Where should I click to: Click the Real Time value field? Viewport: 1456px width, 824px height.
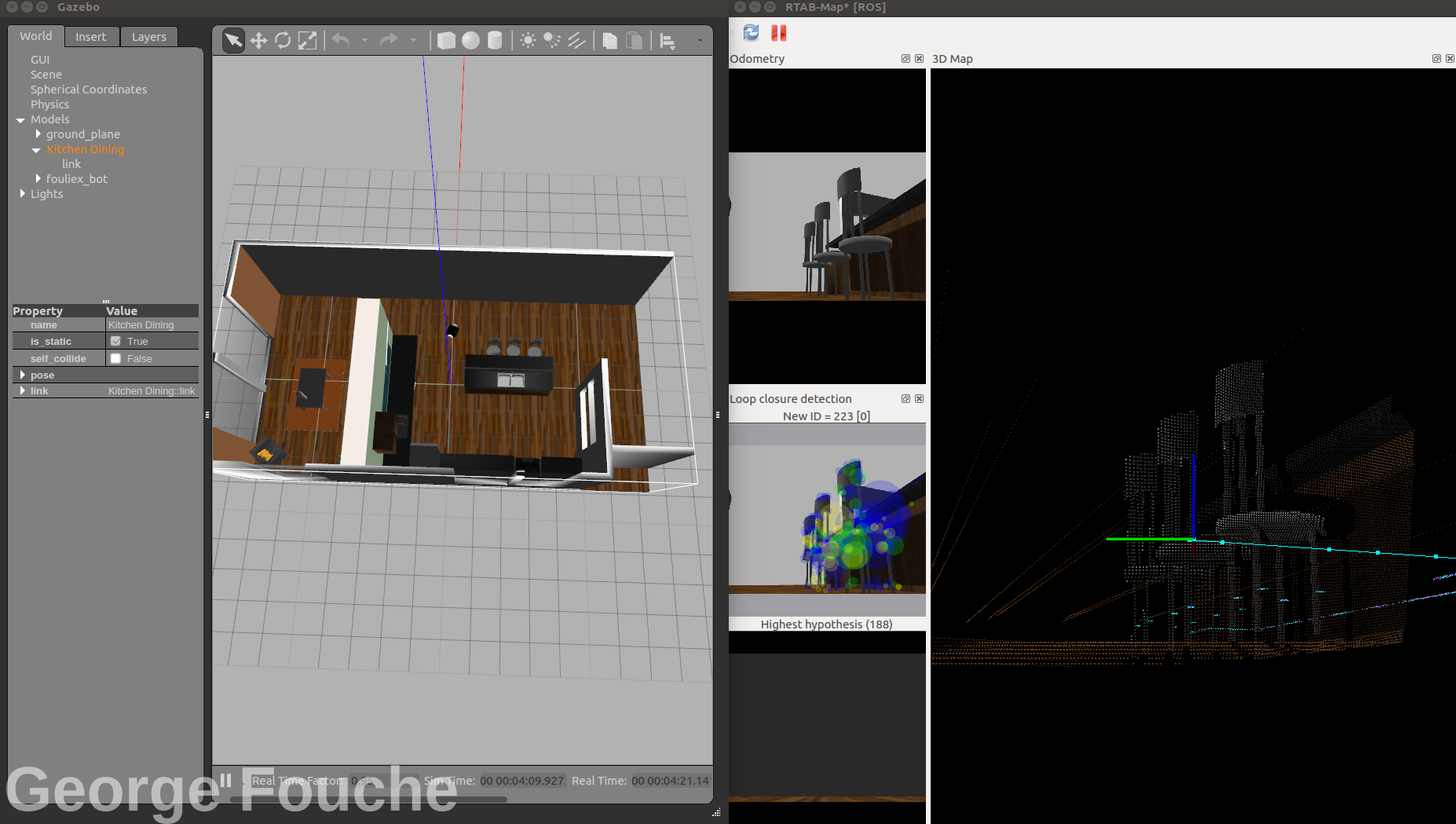coord(671,781)
